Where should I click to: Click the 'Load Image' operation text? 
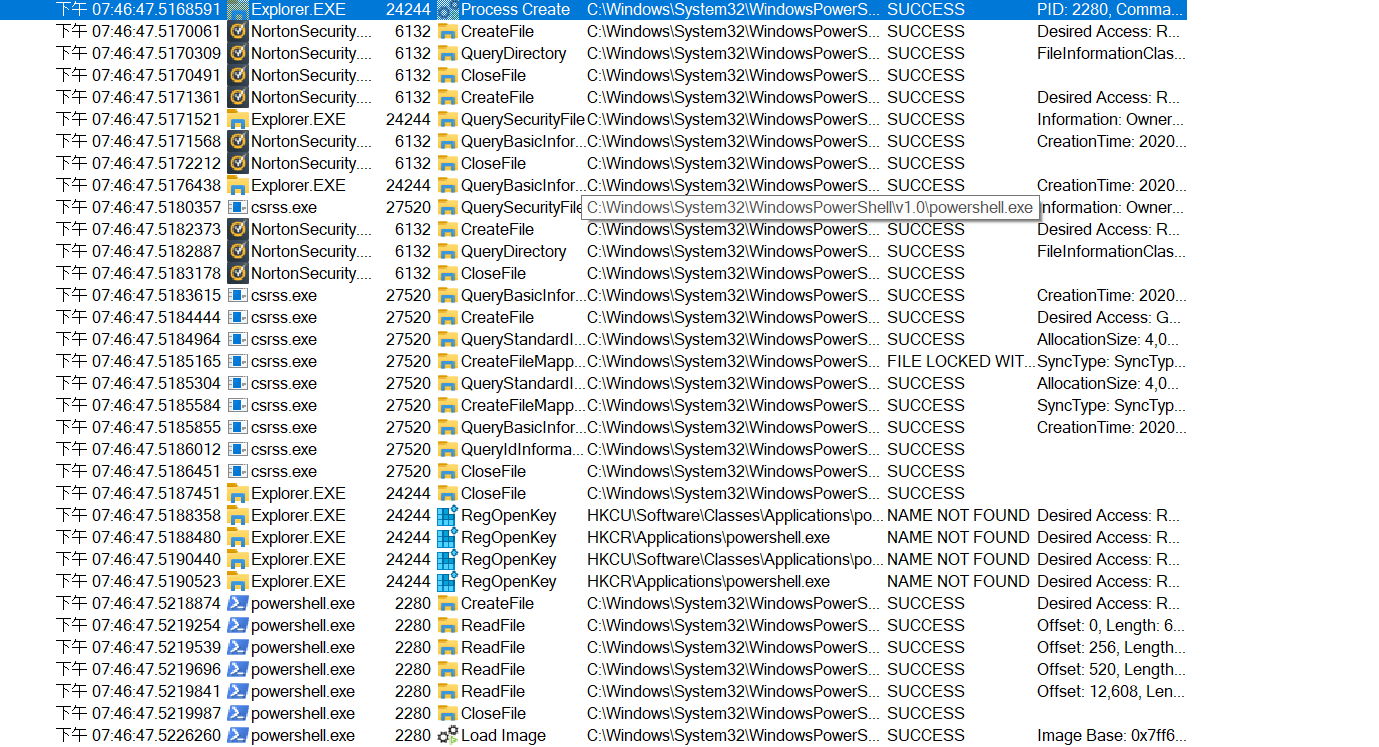pyautogui.click(x=503, y=736)
